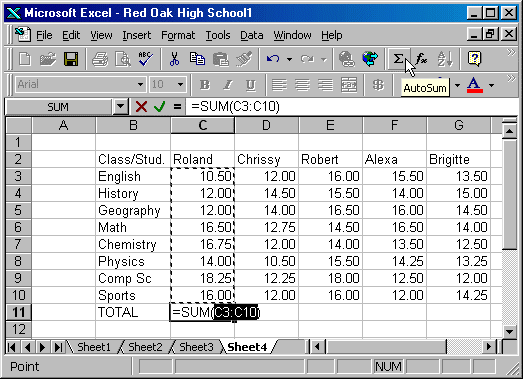Open Fill Color dropdown arrow beside AutoSum tooltip
523x379 pixels.
[457, 85]
